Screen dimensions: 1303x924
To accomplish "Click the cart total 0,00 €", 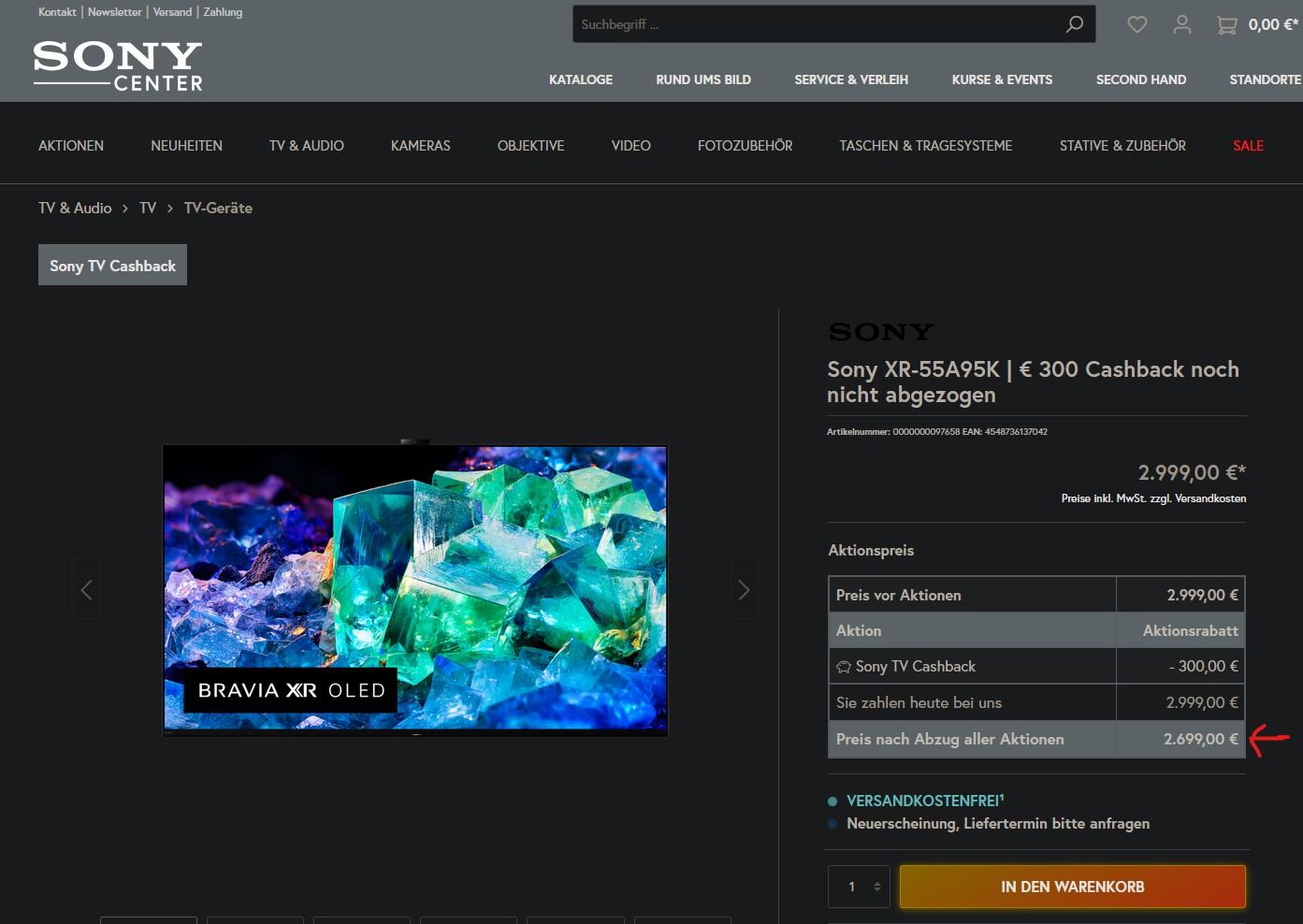I will point(1273,25).
